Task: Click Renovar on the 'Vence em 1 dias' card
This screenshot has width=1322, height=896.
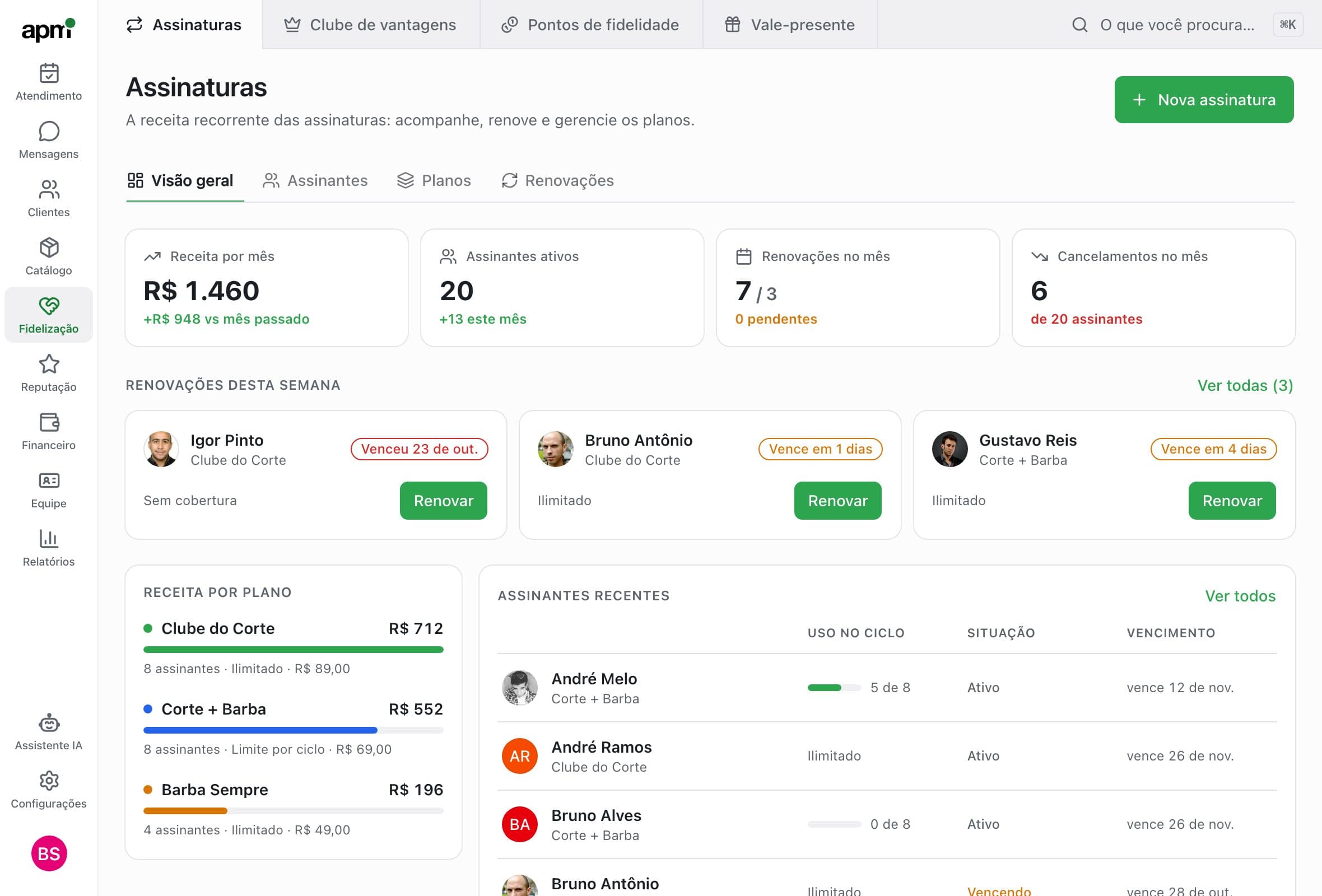Action: coord(837,500)
